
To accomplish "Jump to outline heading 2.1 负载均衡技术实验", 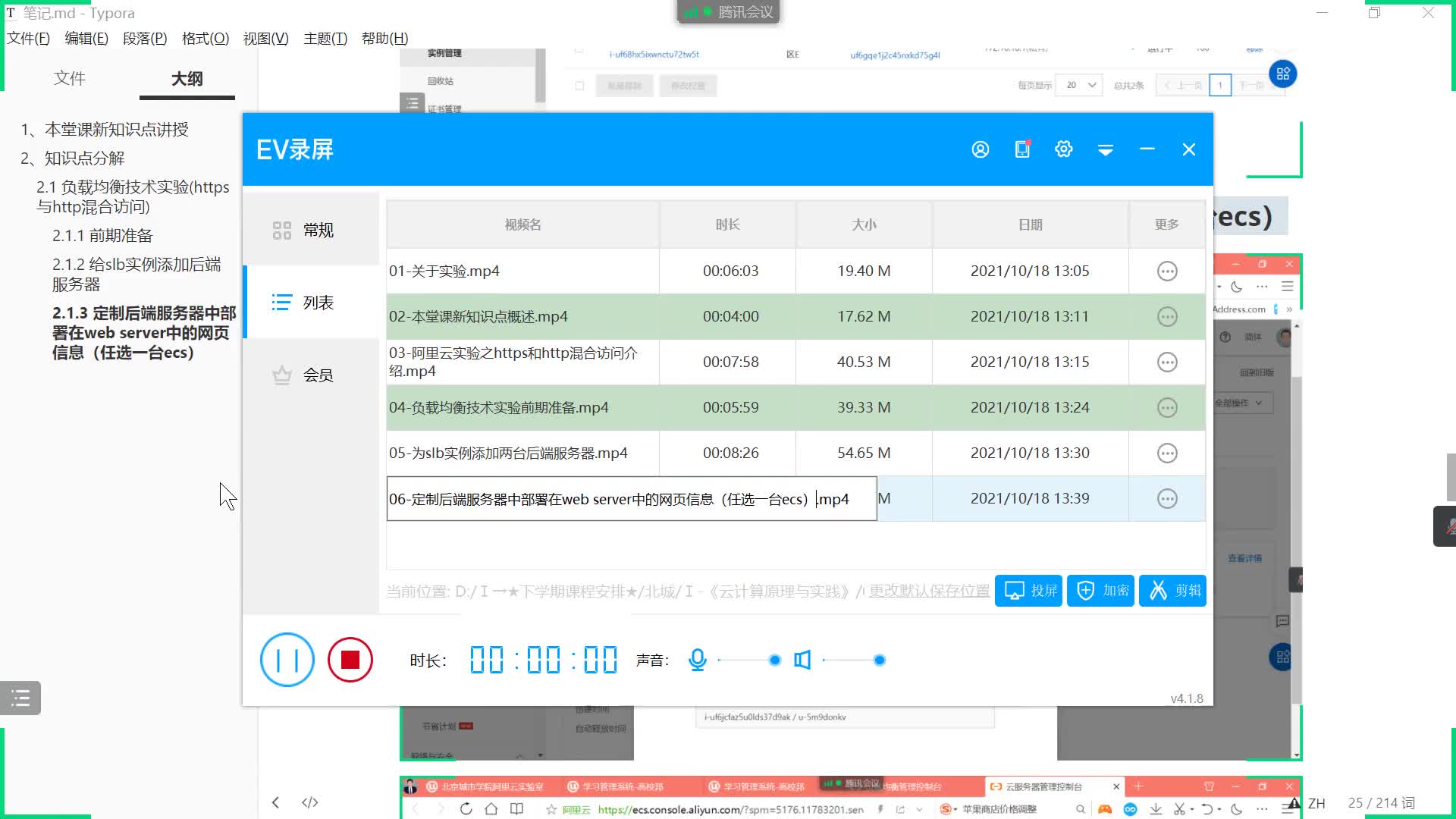I will pyautogui.click(x=133, y=196).
